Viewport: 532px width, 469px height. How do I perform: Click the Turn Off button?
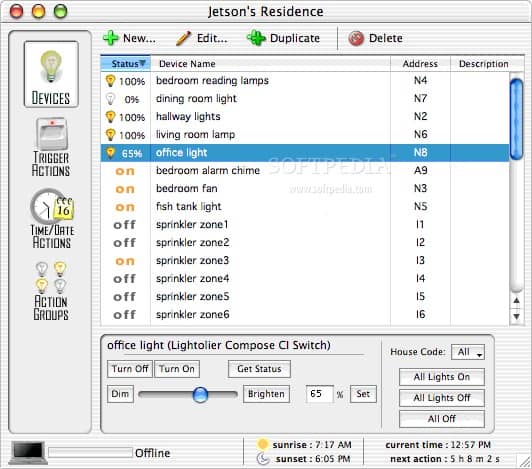[x=130, y=369]
